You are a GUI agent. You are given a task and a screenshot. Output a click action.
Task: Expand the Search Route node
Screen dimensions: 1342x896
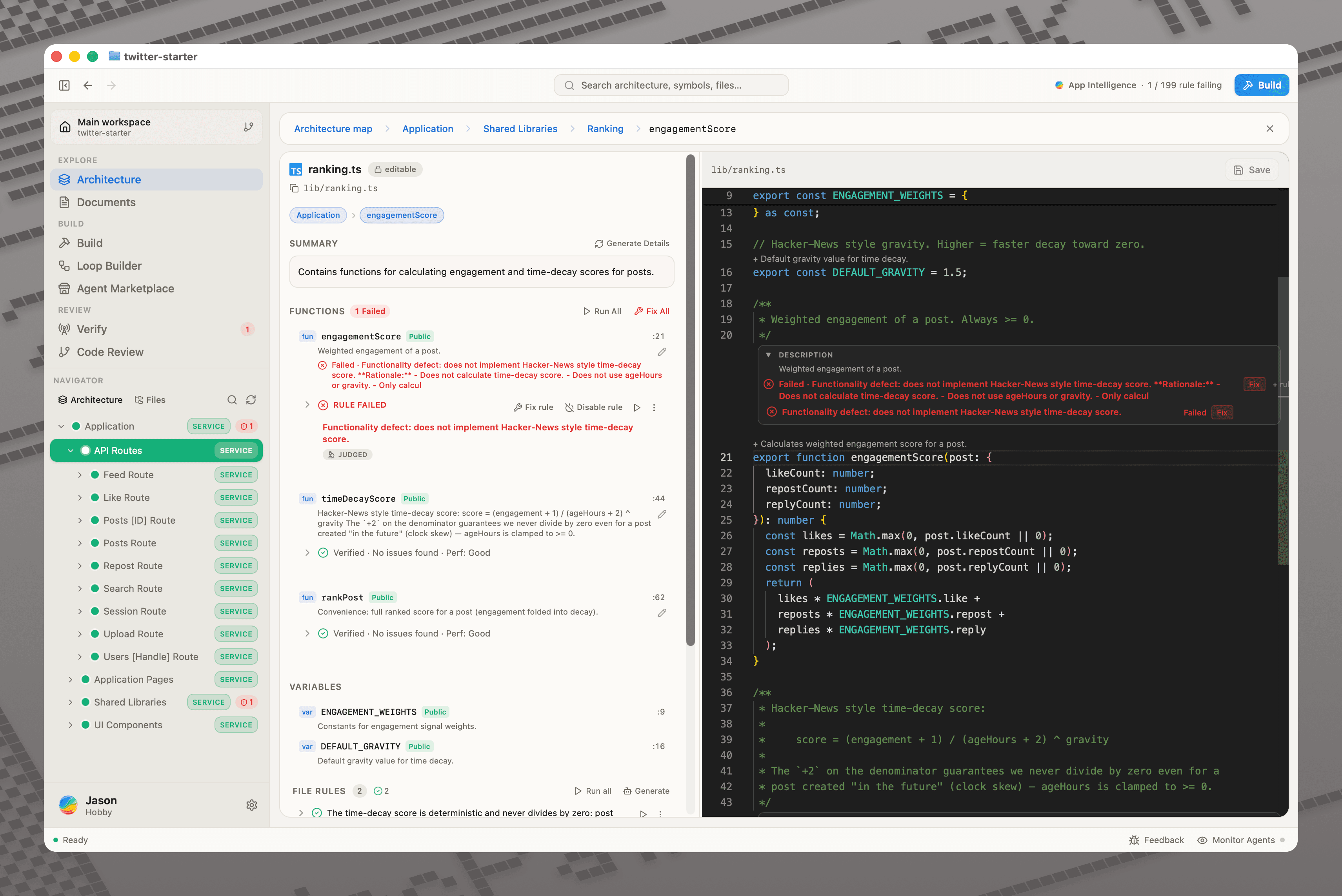coord(80,589)
